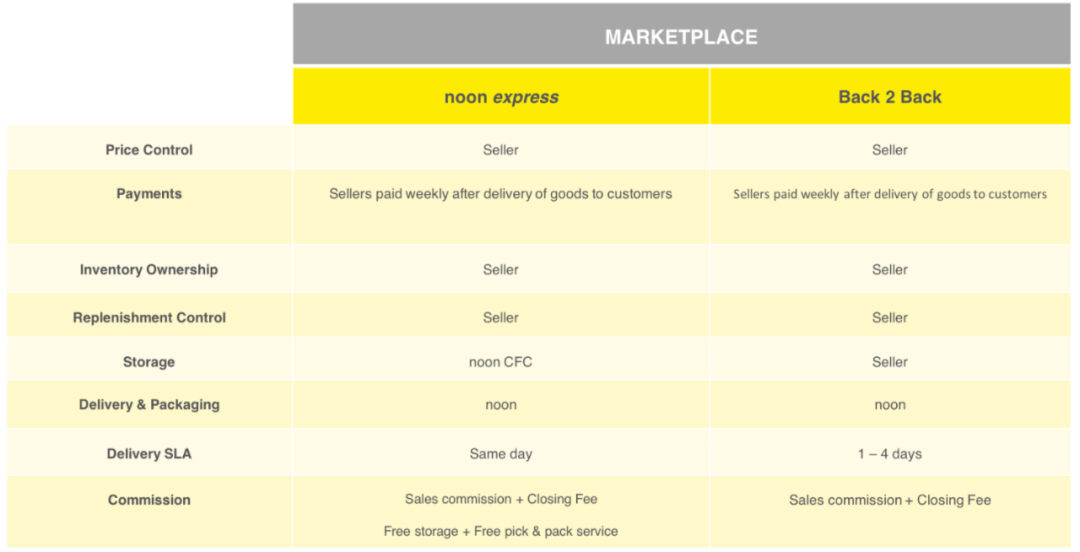Click the noon CFC storage cell
The width and height of the screenshot is (1080, 552).
pos(501,362)
